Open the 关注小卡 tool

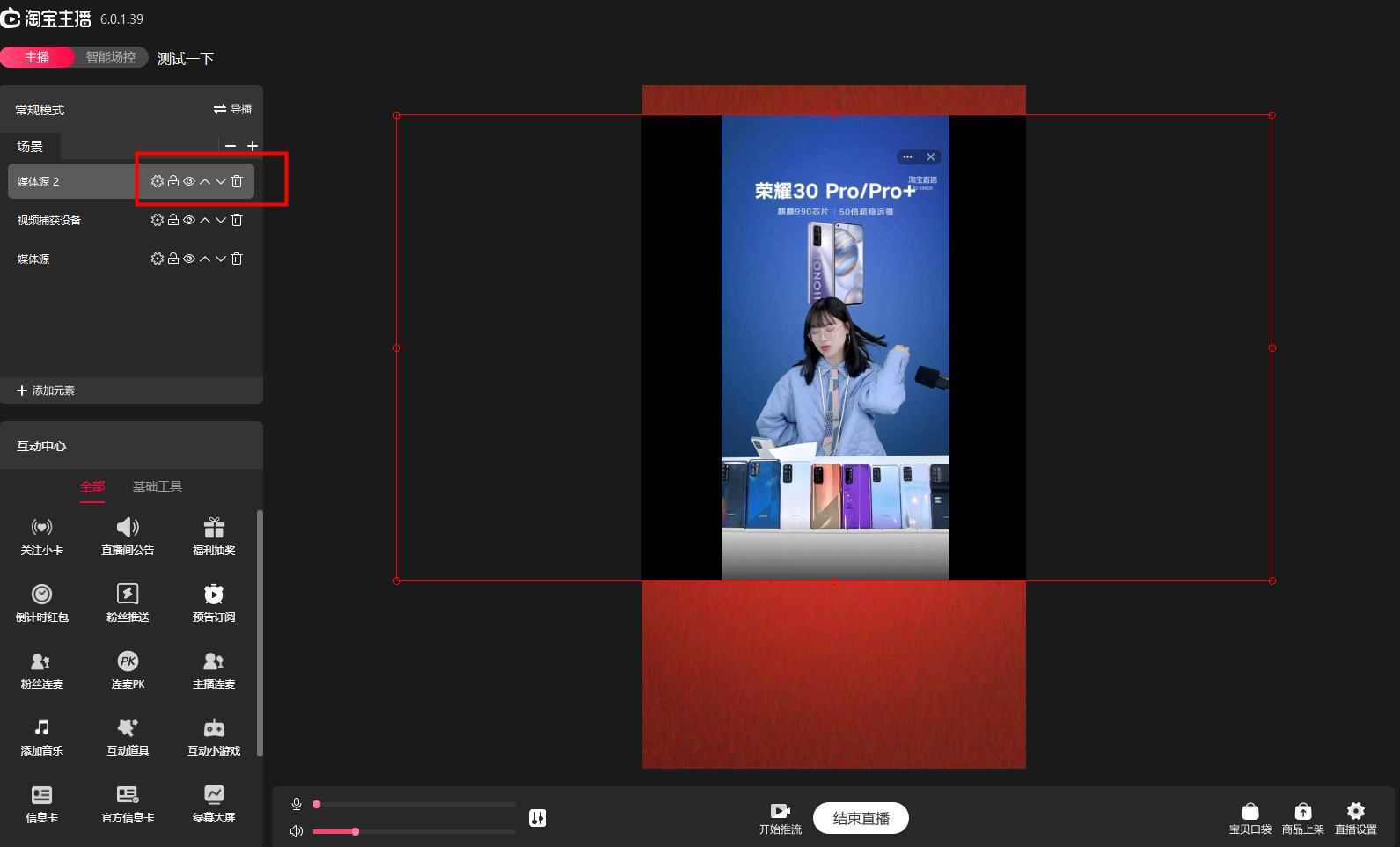click(x=41, y=537)
